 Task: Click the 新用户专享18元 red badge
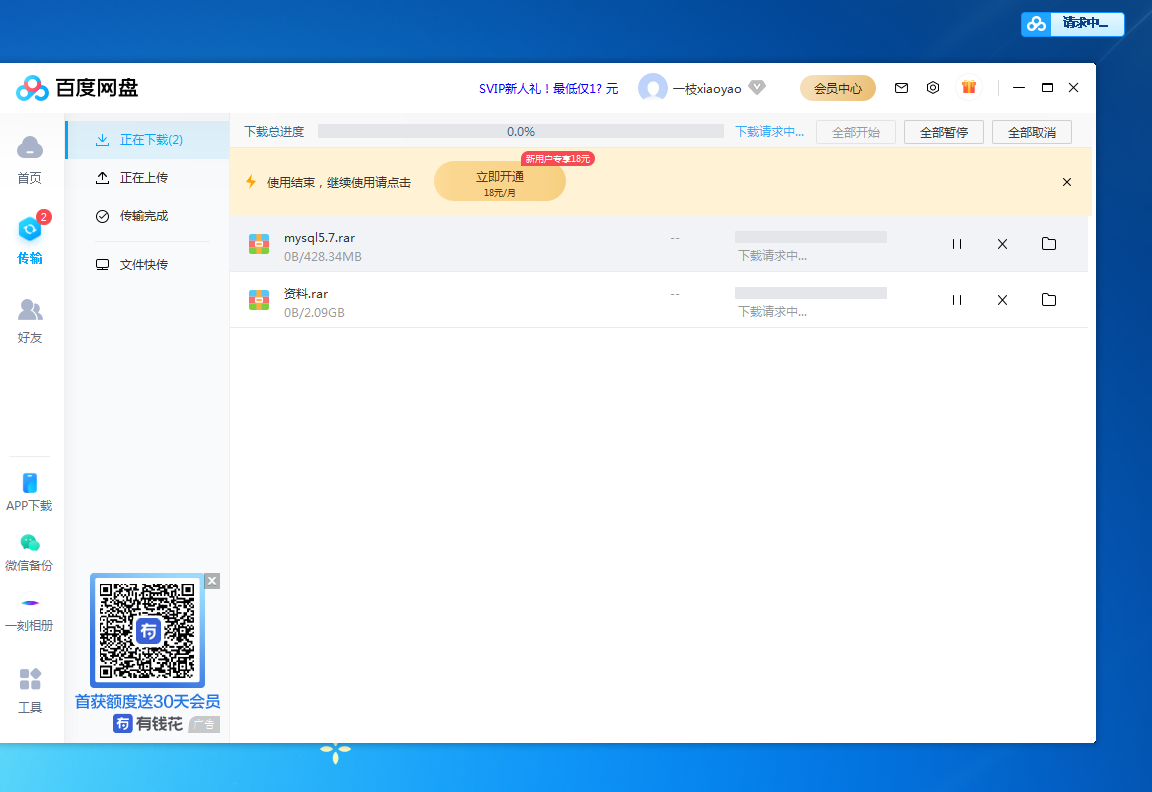pos(558,159)
